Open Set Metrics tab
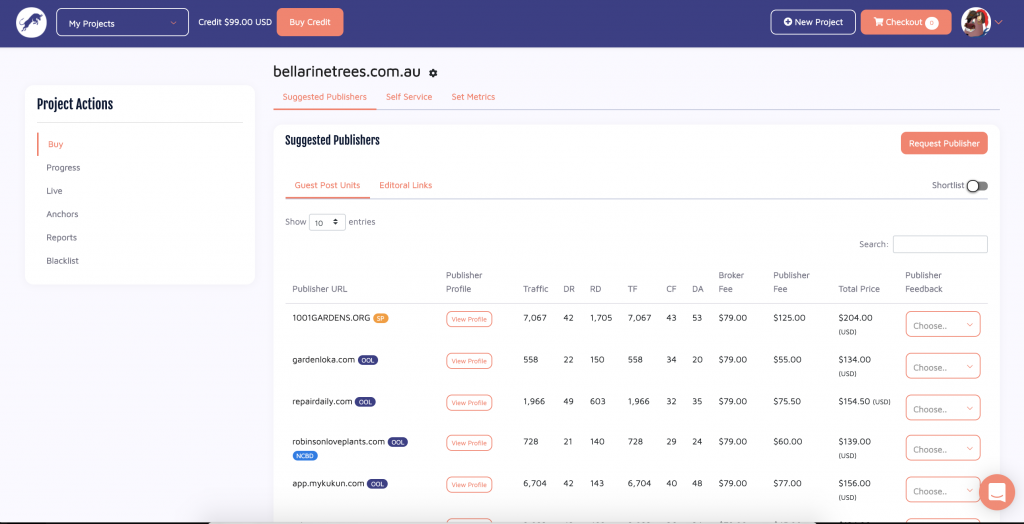Screen dimensions: 1024x524 473,97
